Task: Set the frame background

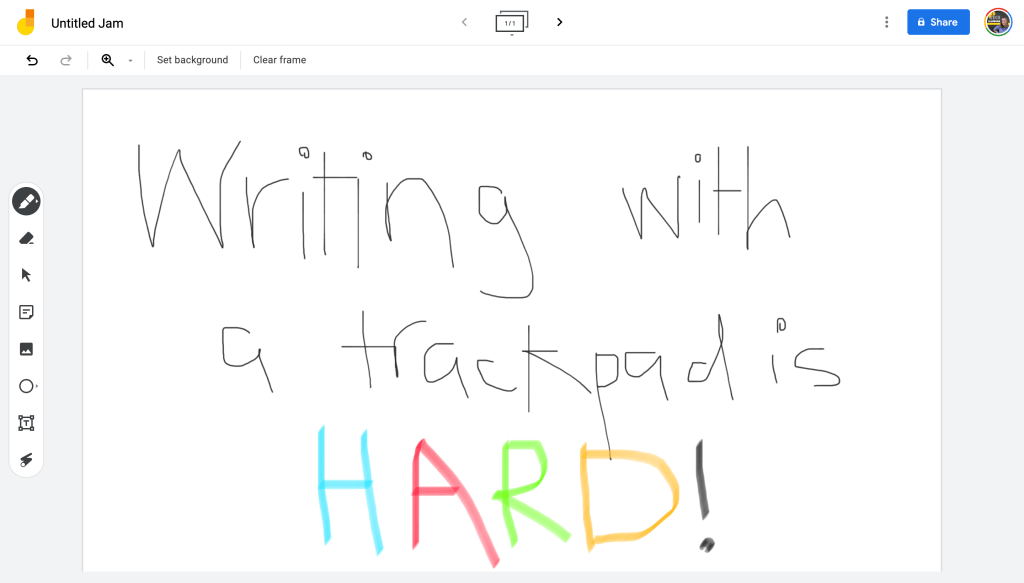Action: coord(192,60)
